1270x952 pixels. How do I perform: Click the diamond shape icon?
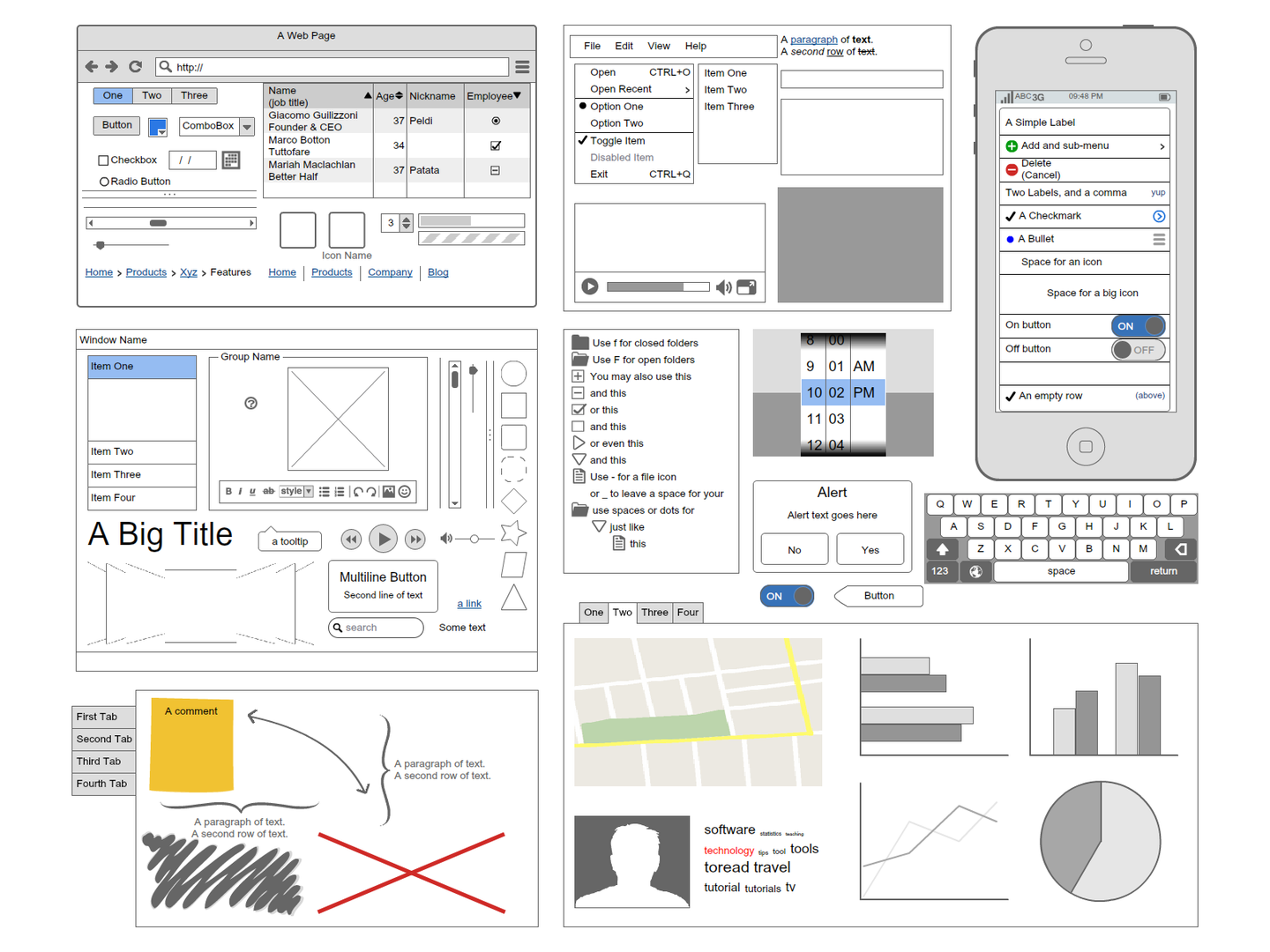pyautogui.click(x=513, y=502)
